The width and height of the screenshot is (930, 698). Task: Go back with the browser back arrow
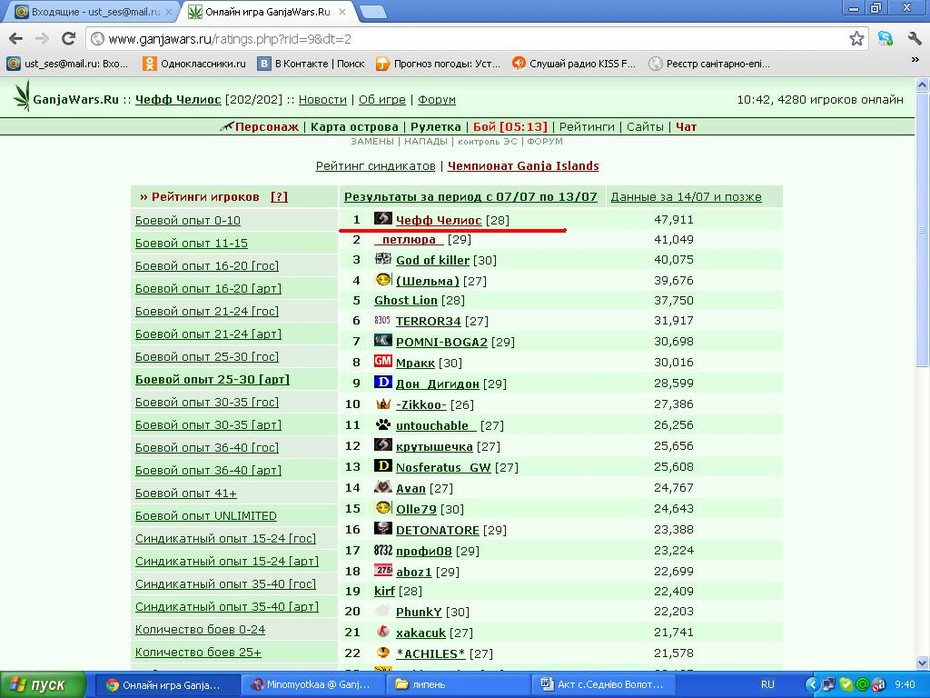[x=16, y=39]
